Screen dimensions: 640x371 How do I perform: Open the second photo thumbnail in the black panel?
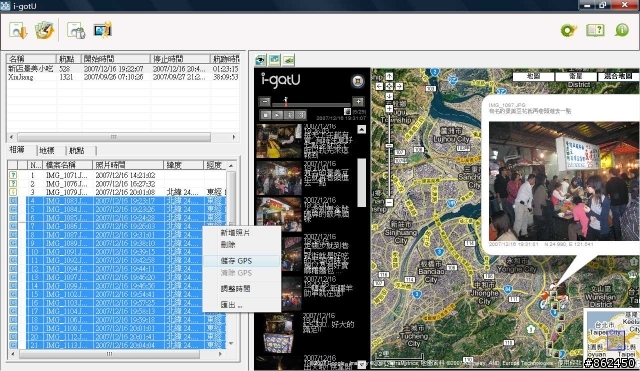[x=279, y=178]
